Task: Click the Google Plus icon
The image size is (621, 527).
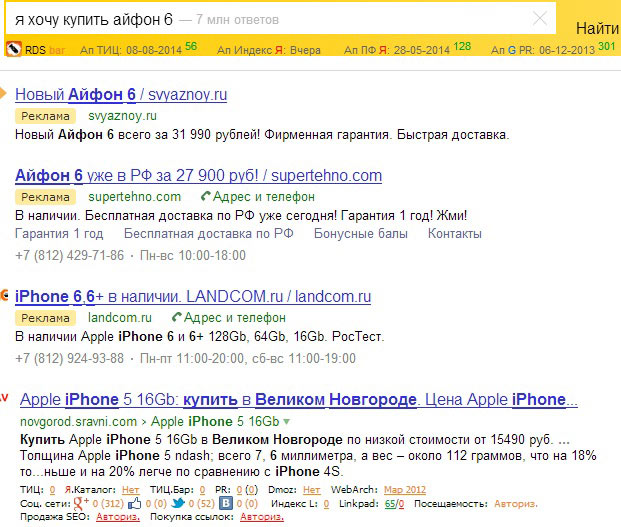Action: 81,503
